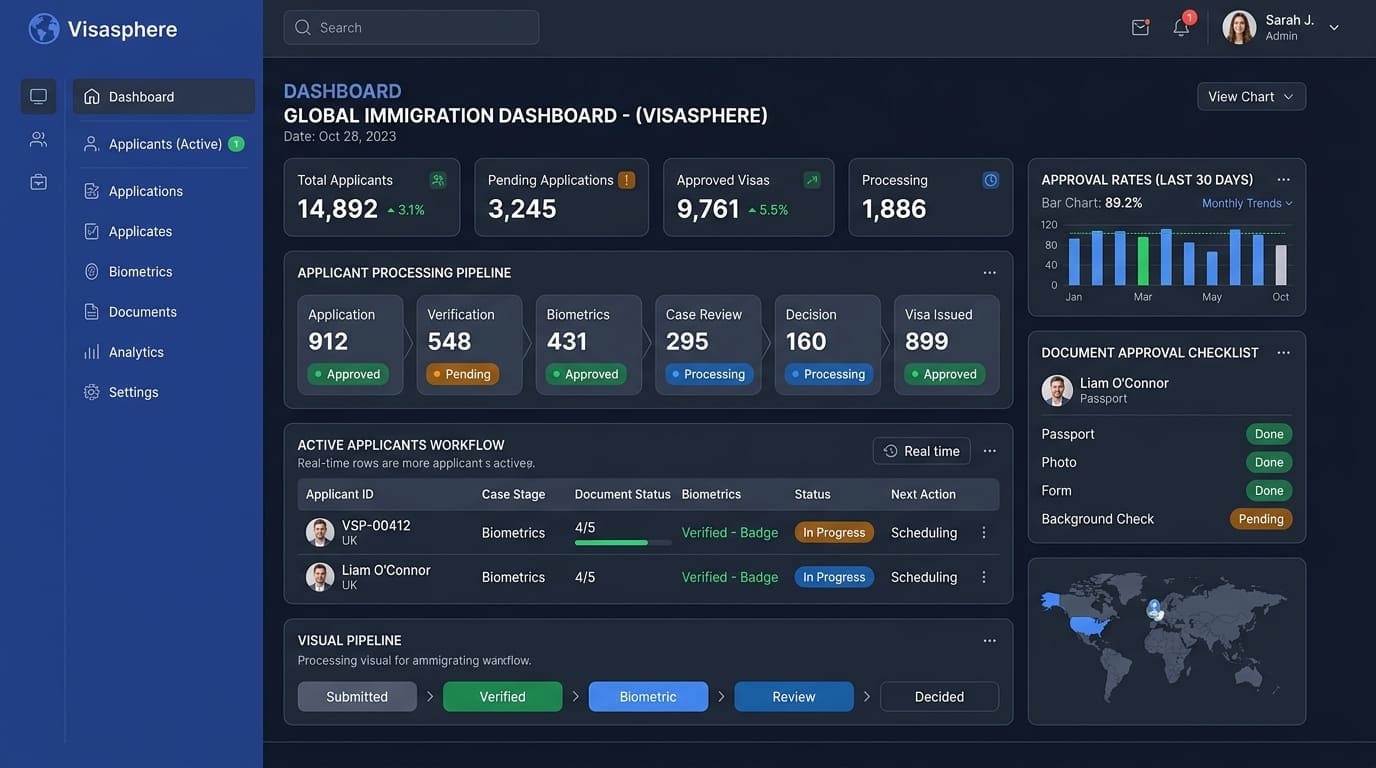Click the Pending Applications warning icon
This screenshot has height=768, width=1376.
(627, 180)
